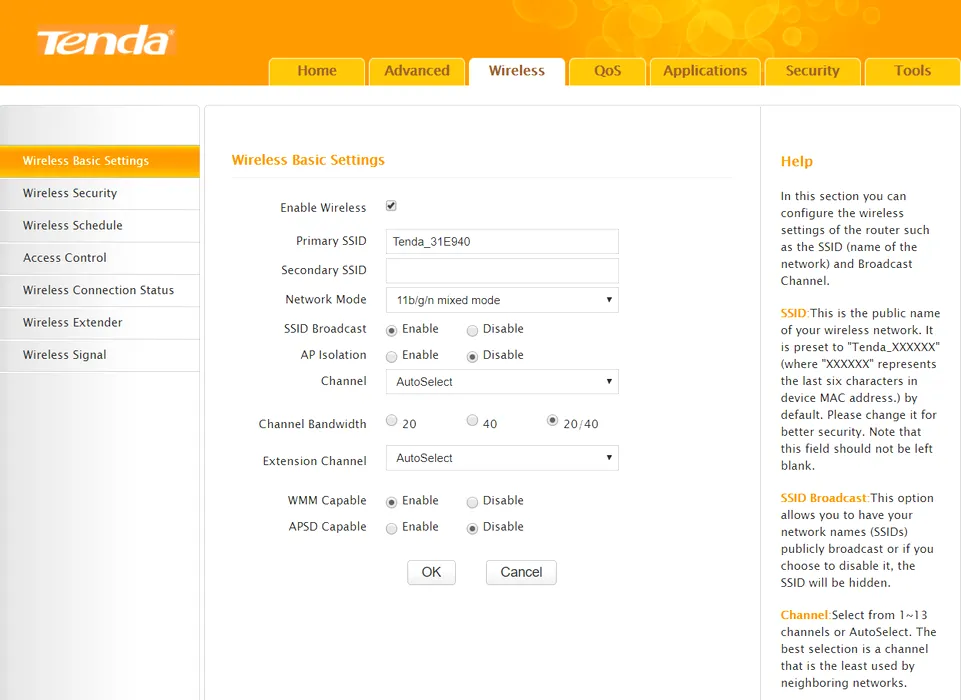961x700 pixels.
Task: Select Disable for SSID Broadcast
Action: coord(472,331)
